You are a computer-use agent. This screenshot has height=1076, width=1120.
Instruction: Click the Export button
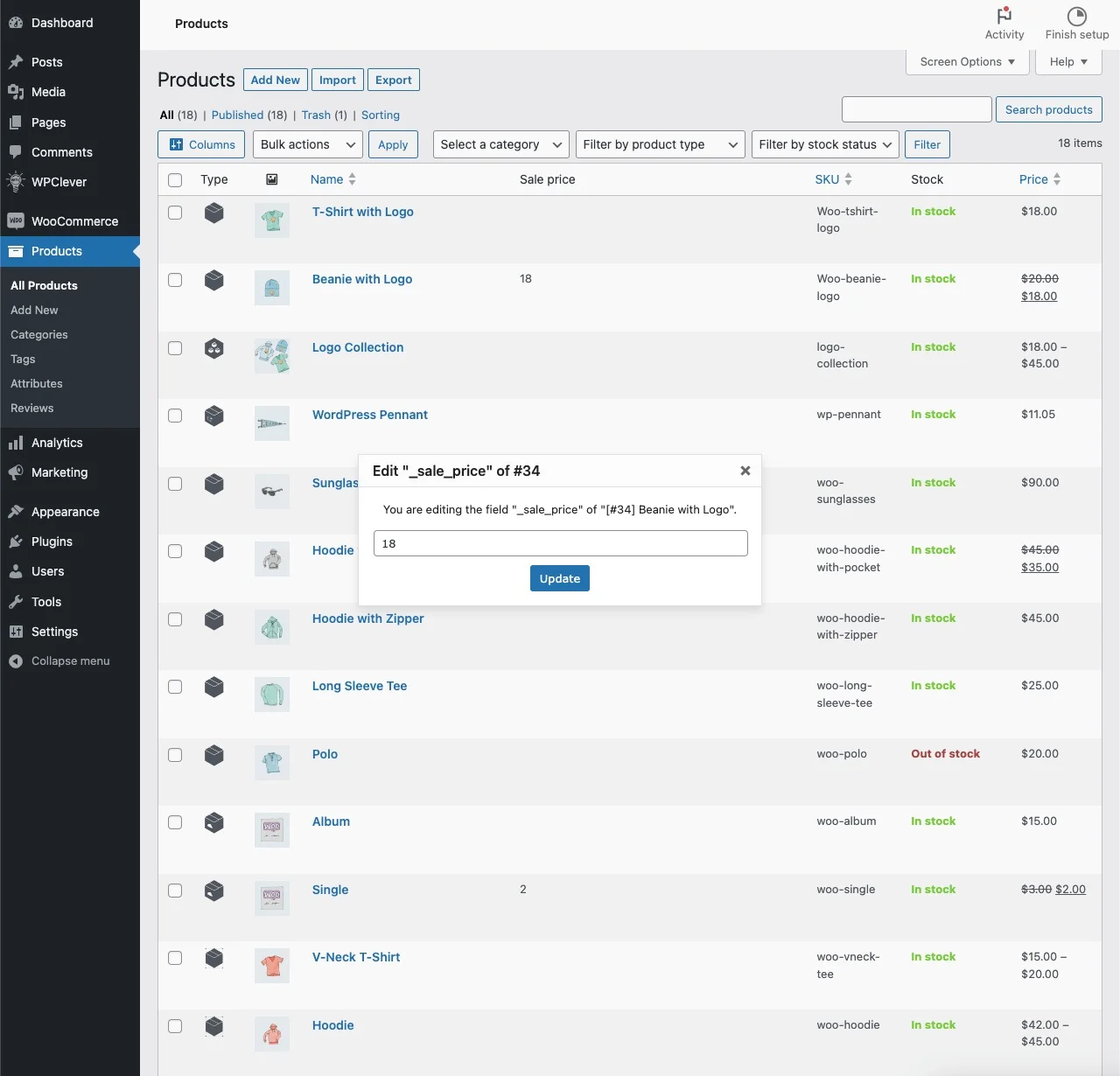tap(394, 80)
